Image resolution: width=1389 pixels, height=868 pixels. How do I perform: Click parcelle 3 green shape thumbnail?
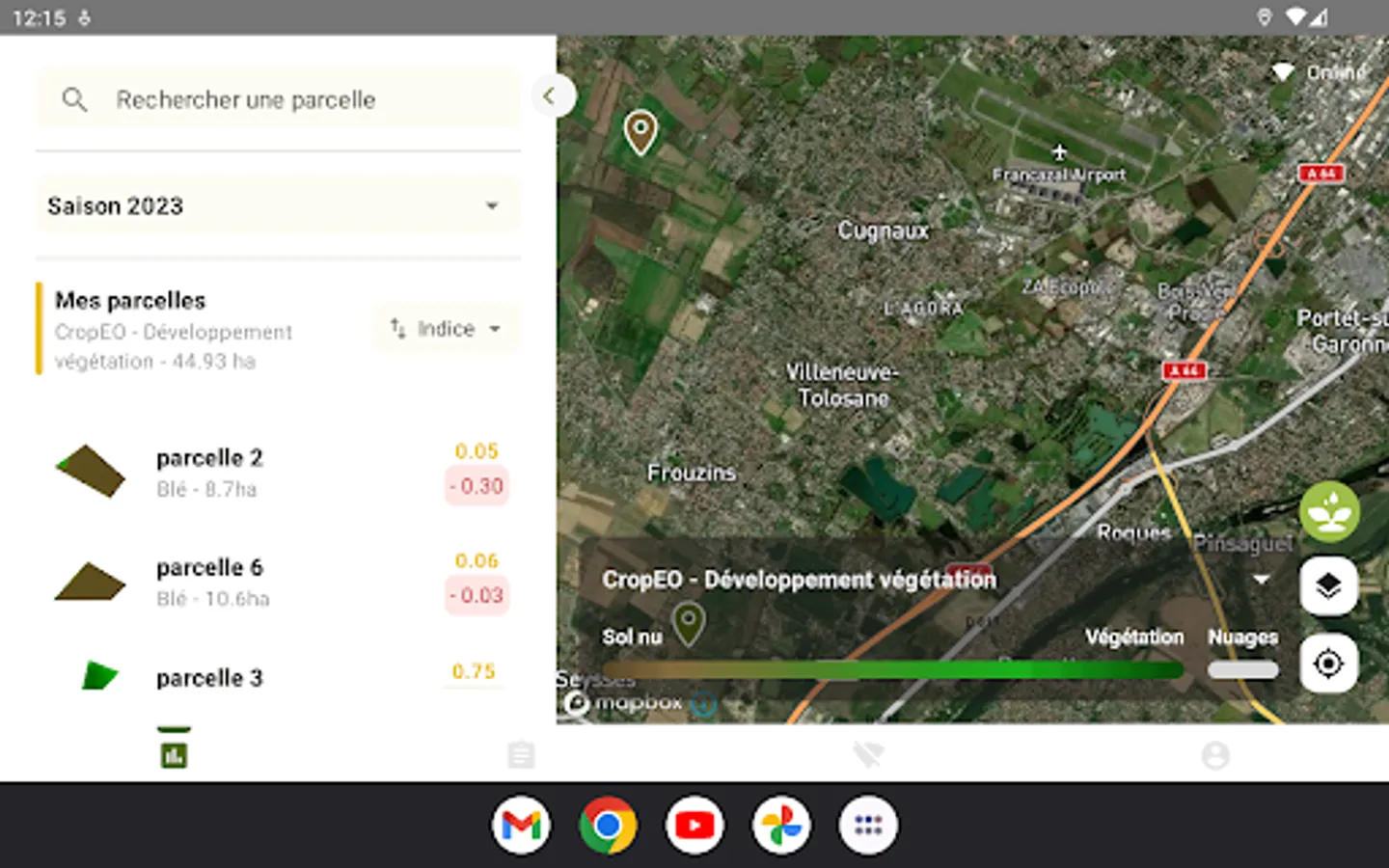click(99, 675)
